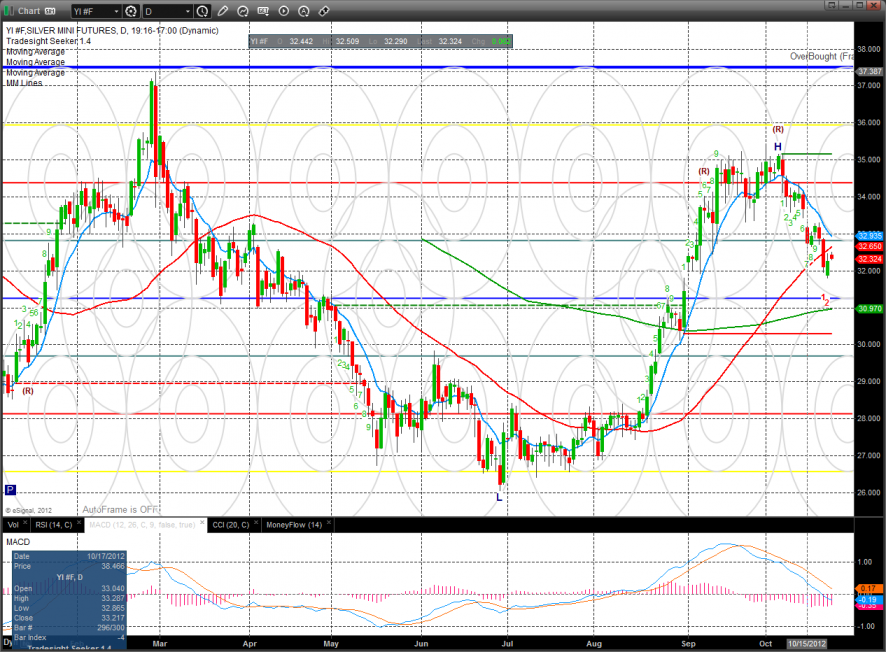Click the circled play icon in toolbar
The width and height of the screenshot is (886, 652).
(x=282, y=11)
